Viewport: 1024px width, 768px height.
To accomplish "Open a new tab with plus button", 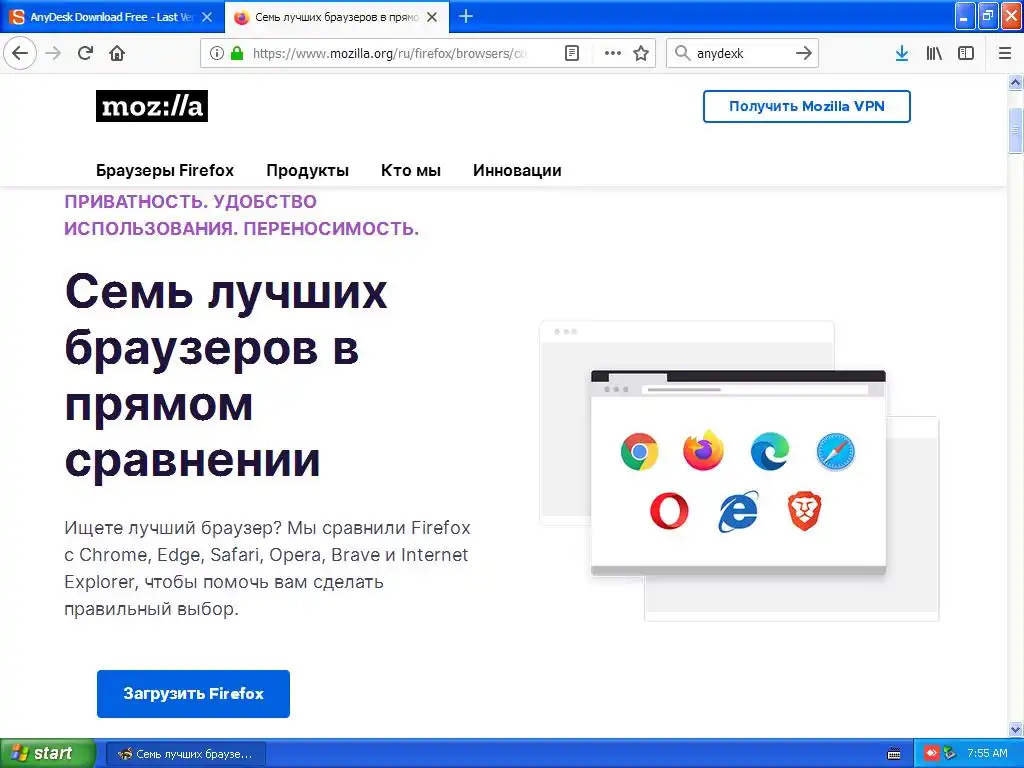I will (x=466, y=16).
